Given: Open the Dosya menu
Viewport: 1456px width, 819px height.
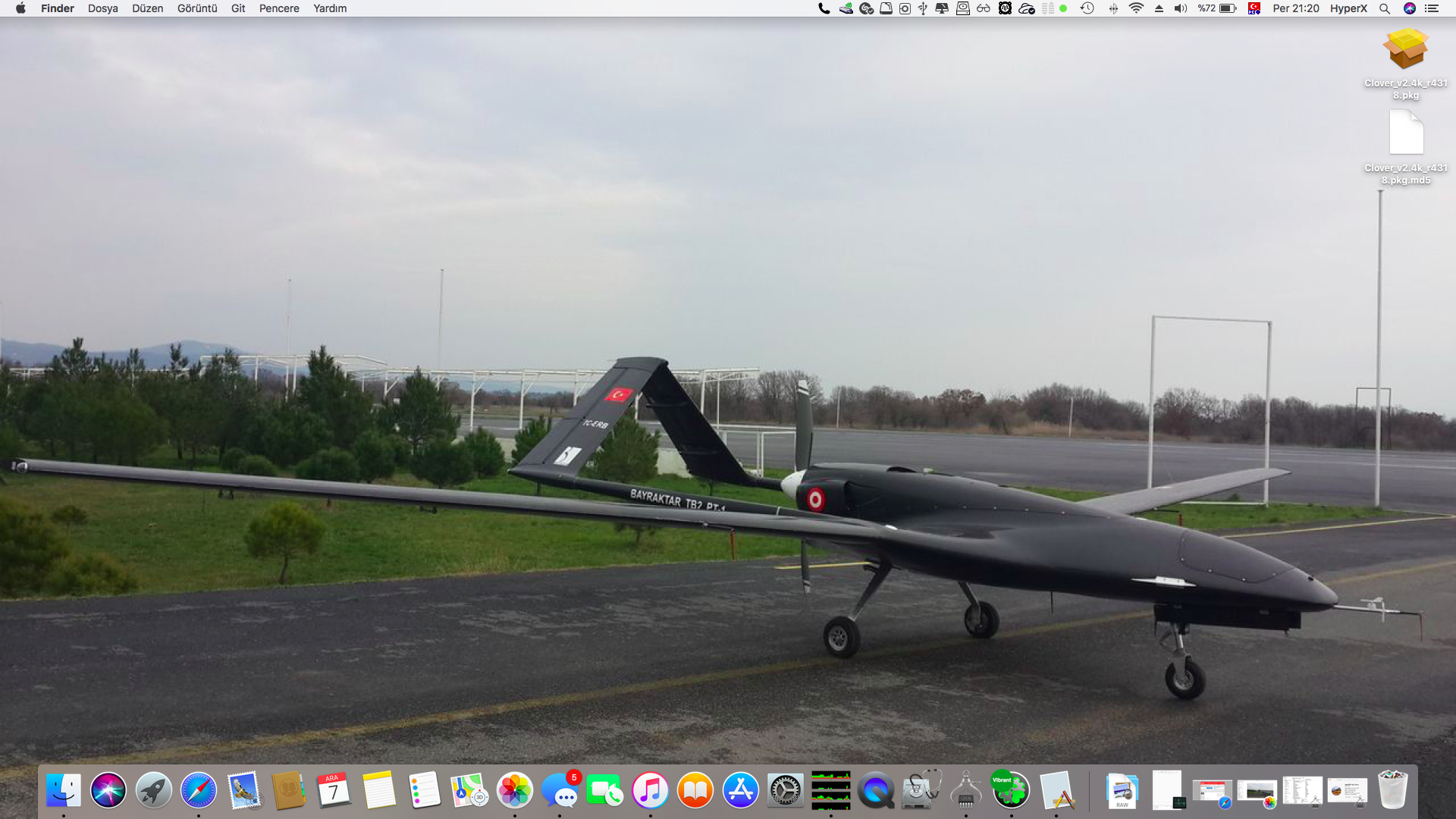Looking at the screenshot, I should [x=103, y=8].
